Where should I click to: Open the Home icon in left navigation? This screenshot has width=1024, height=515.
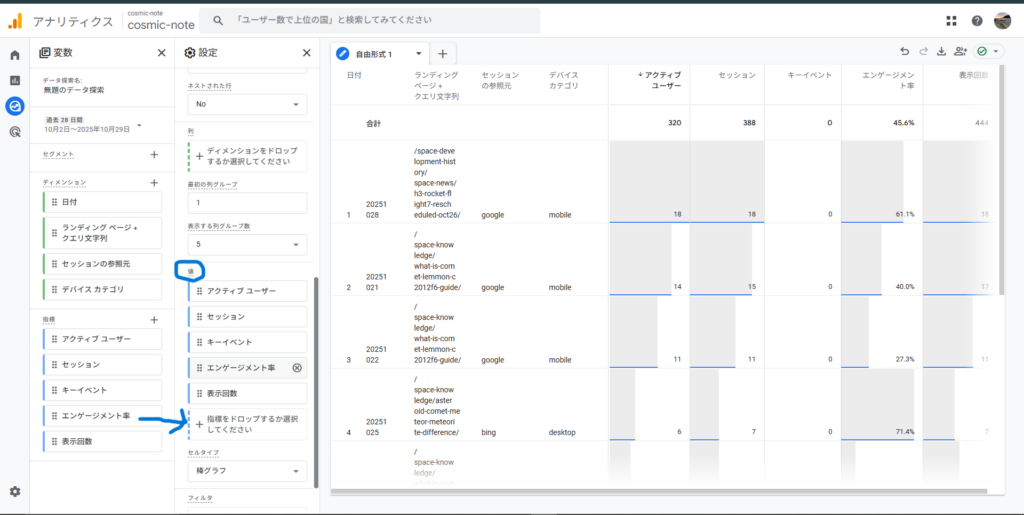15,55
